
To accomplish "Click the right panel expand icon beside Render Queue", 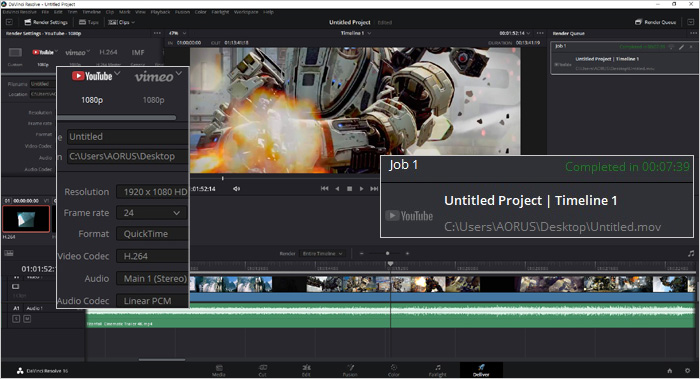I will pyautogui.click(x=691, y=22).
